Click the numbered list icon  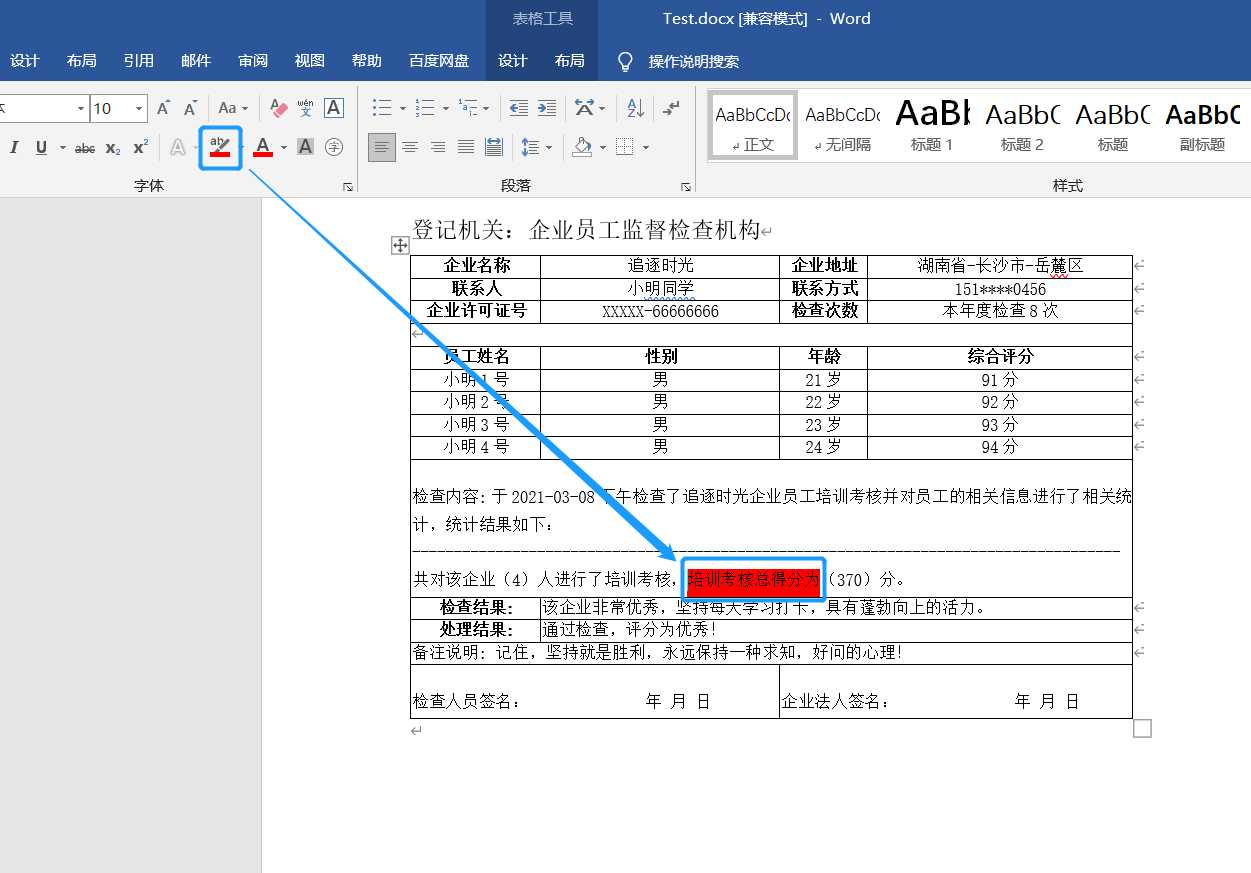425,108
